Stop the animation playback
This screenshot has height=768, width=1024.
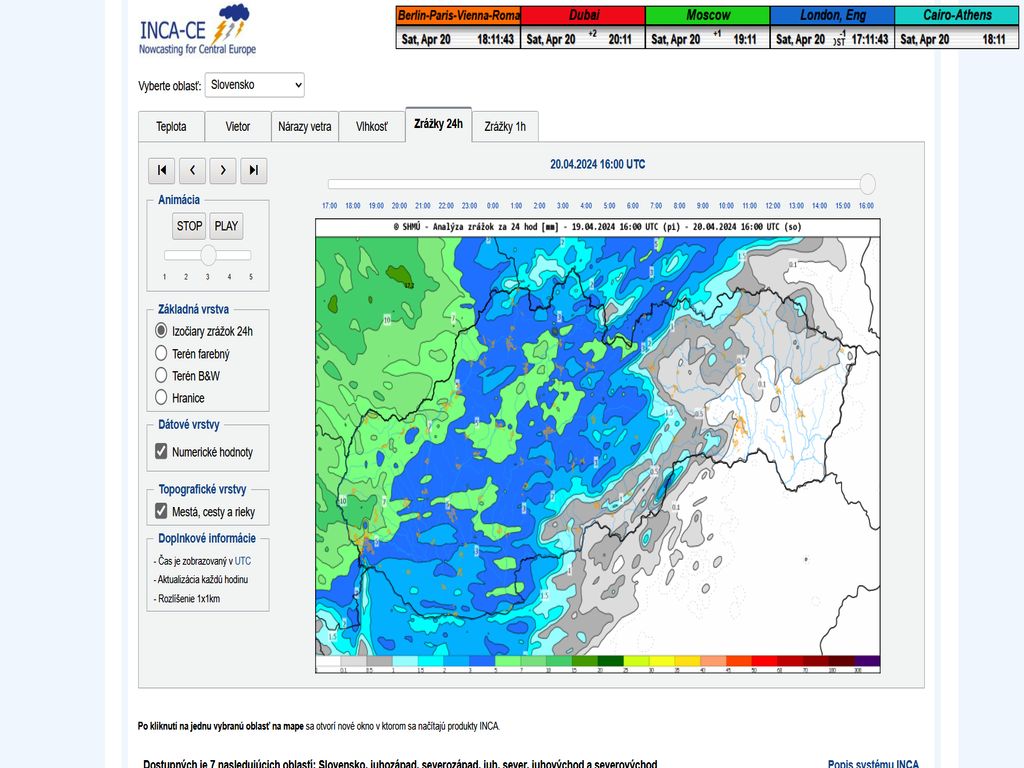click(x=189, y=226)
